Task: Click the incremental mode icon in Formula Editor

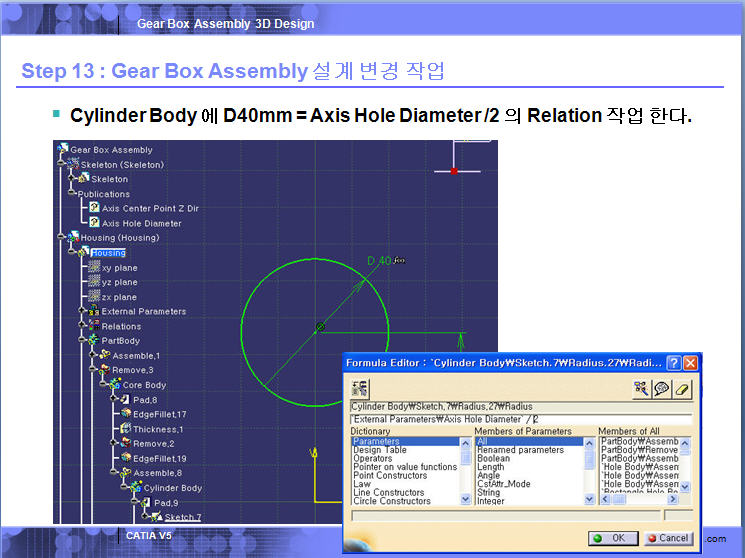Action: coord(360,388)
